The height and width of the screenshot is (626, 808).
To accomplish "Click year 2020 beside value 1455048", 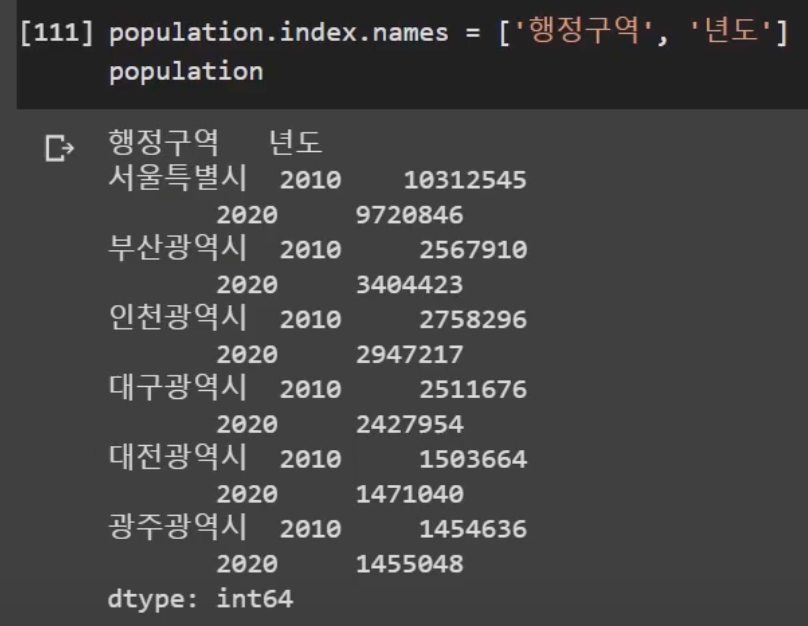I will [247, 564].
